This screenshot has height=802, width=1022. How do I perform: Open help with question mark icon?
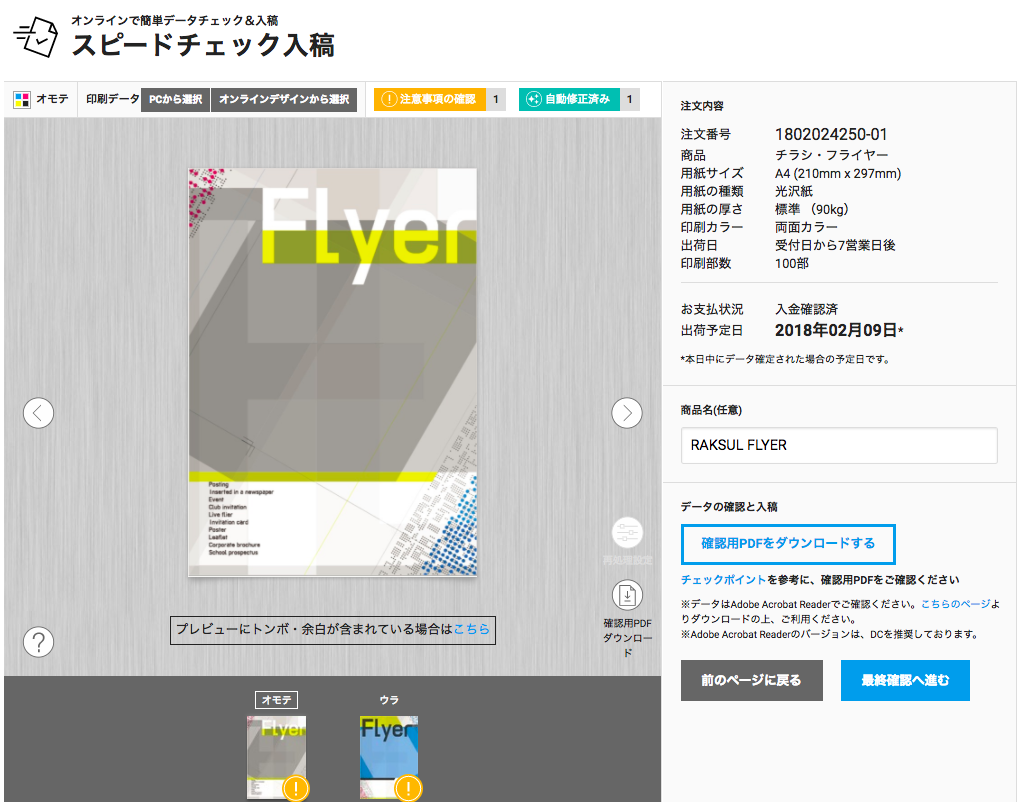(38, 641)
